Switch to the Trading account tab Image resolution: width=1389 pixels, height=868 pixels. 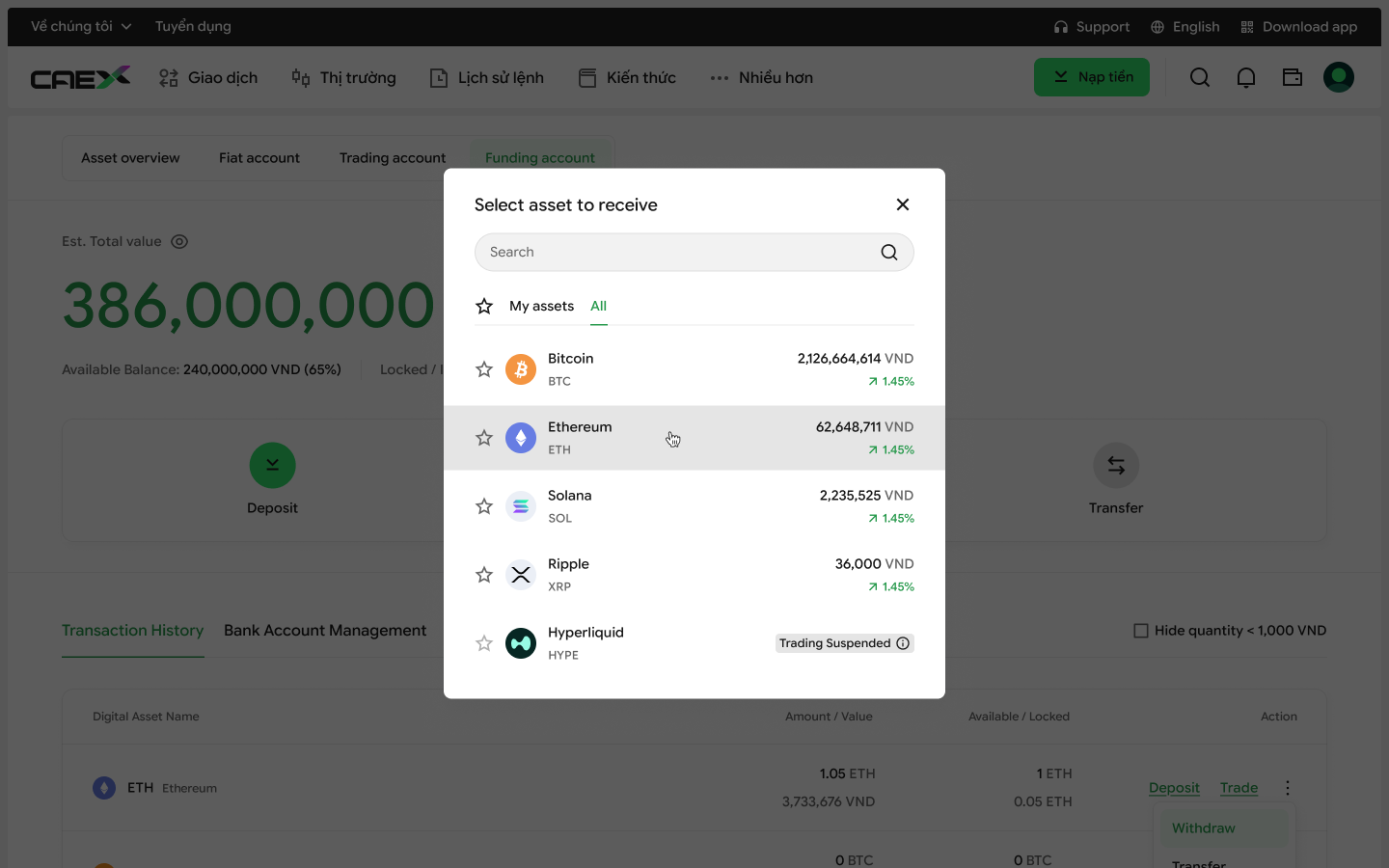click(393, 158)
